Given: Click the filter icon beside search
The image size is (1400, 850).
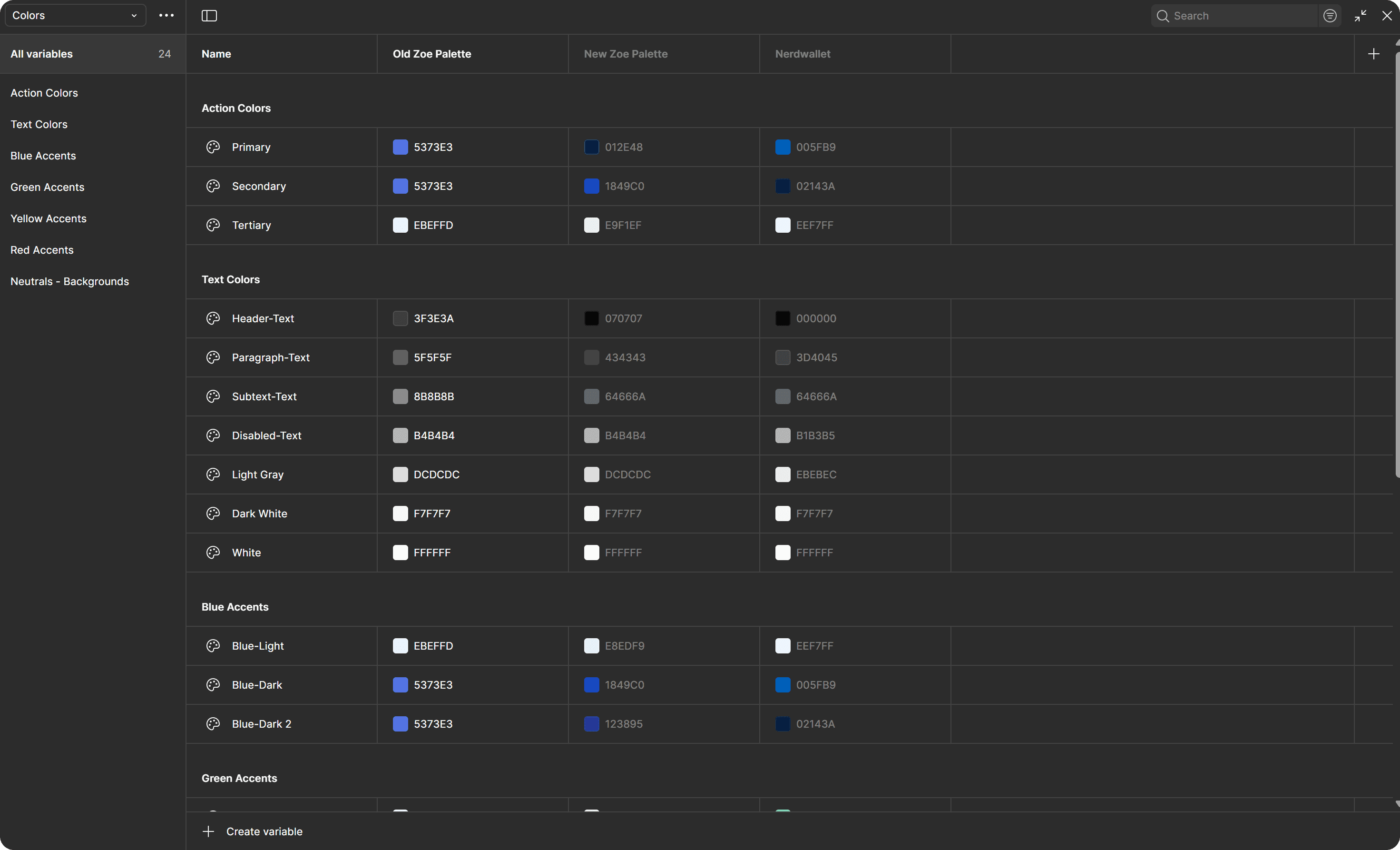Looking at the screenshot, I should click(1330, 16).
